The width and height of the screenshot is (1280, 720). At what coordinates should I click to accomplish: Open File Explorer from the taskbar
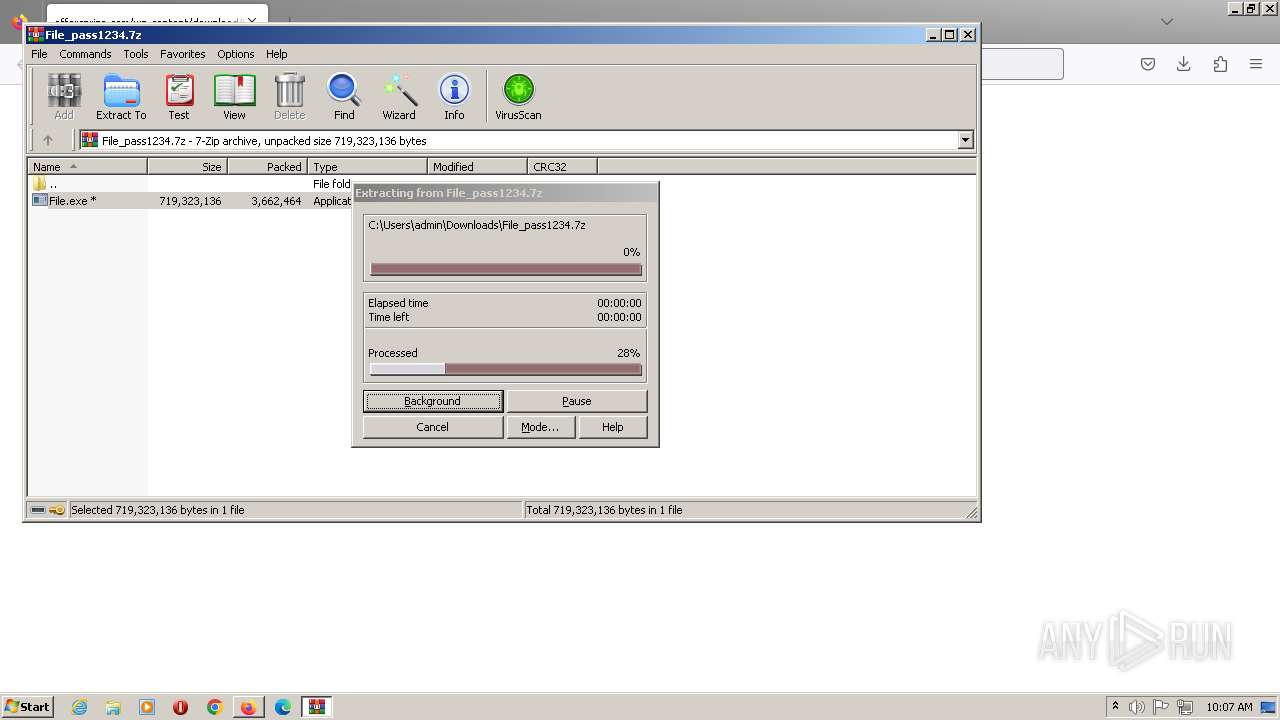(113, 707)
